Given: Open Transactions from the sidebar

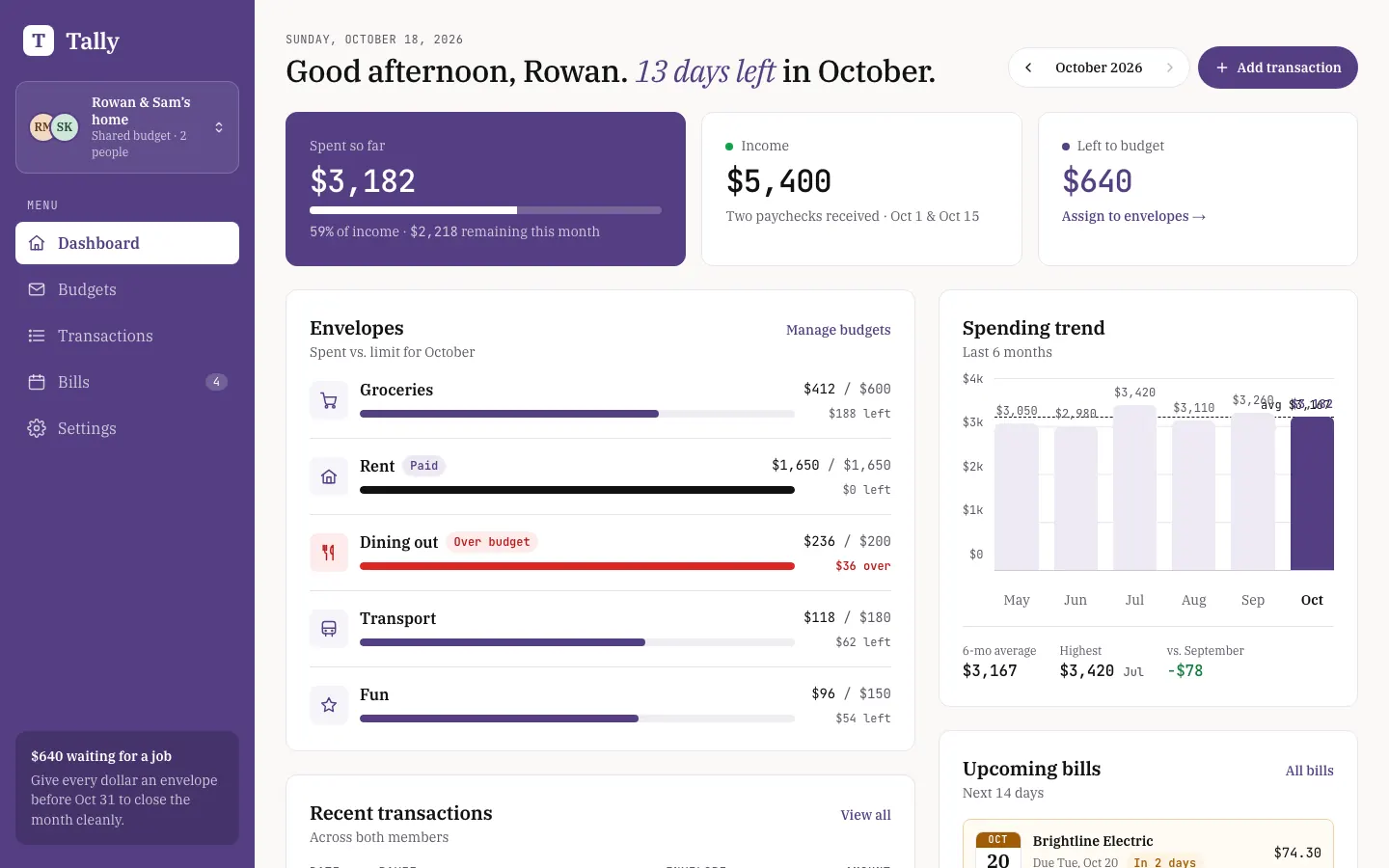Looking at the screenshot, I should click(x=127, y=336).
